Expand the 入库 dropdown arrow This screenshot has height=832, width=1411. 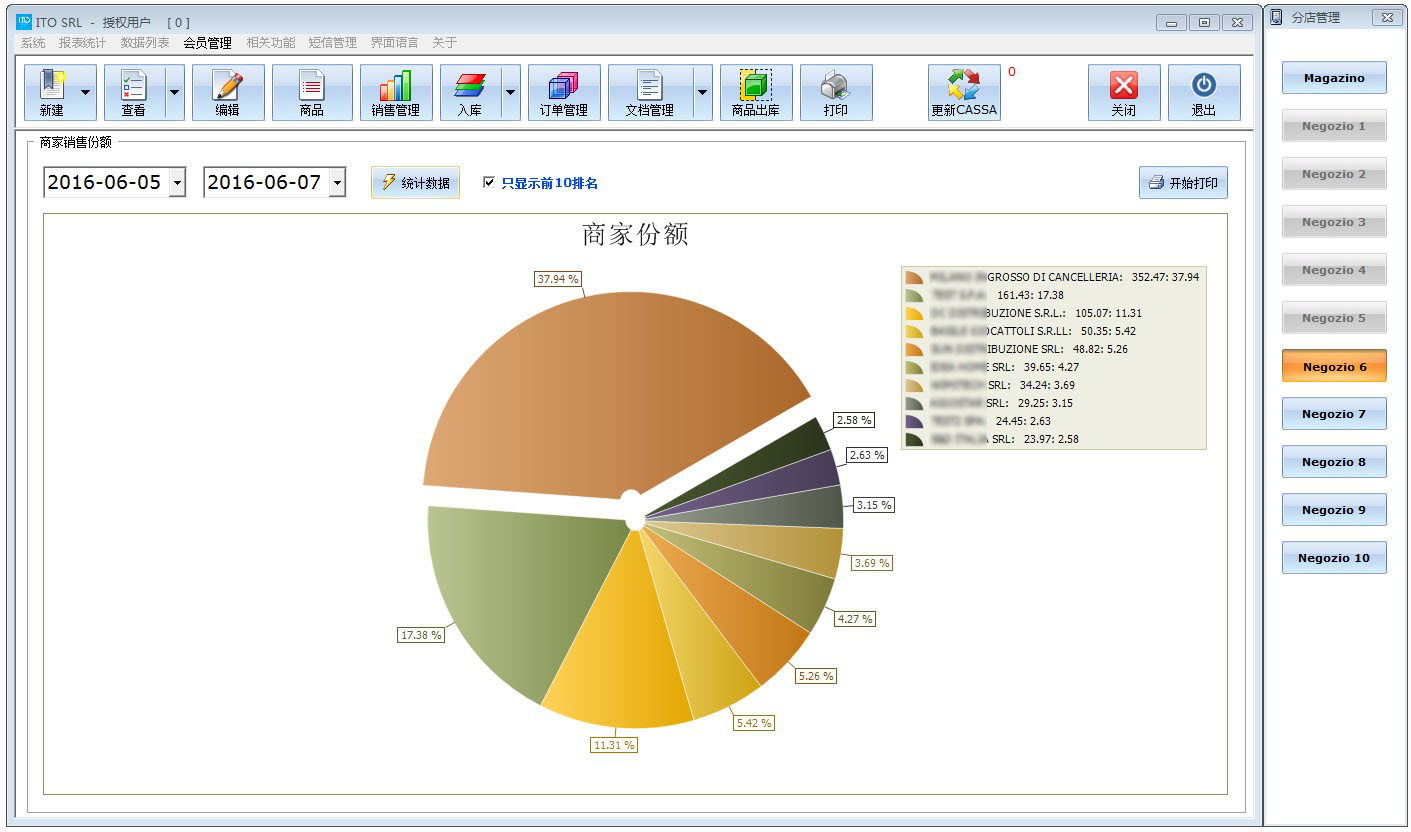point(511,92)
